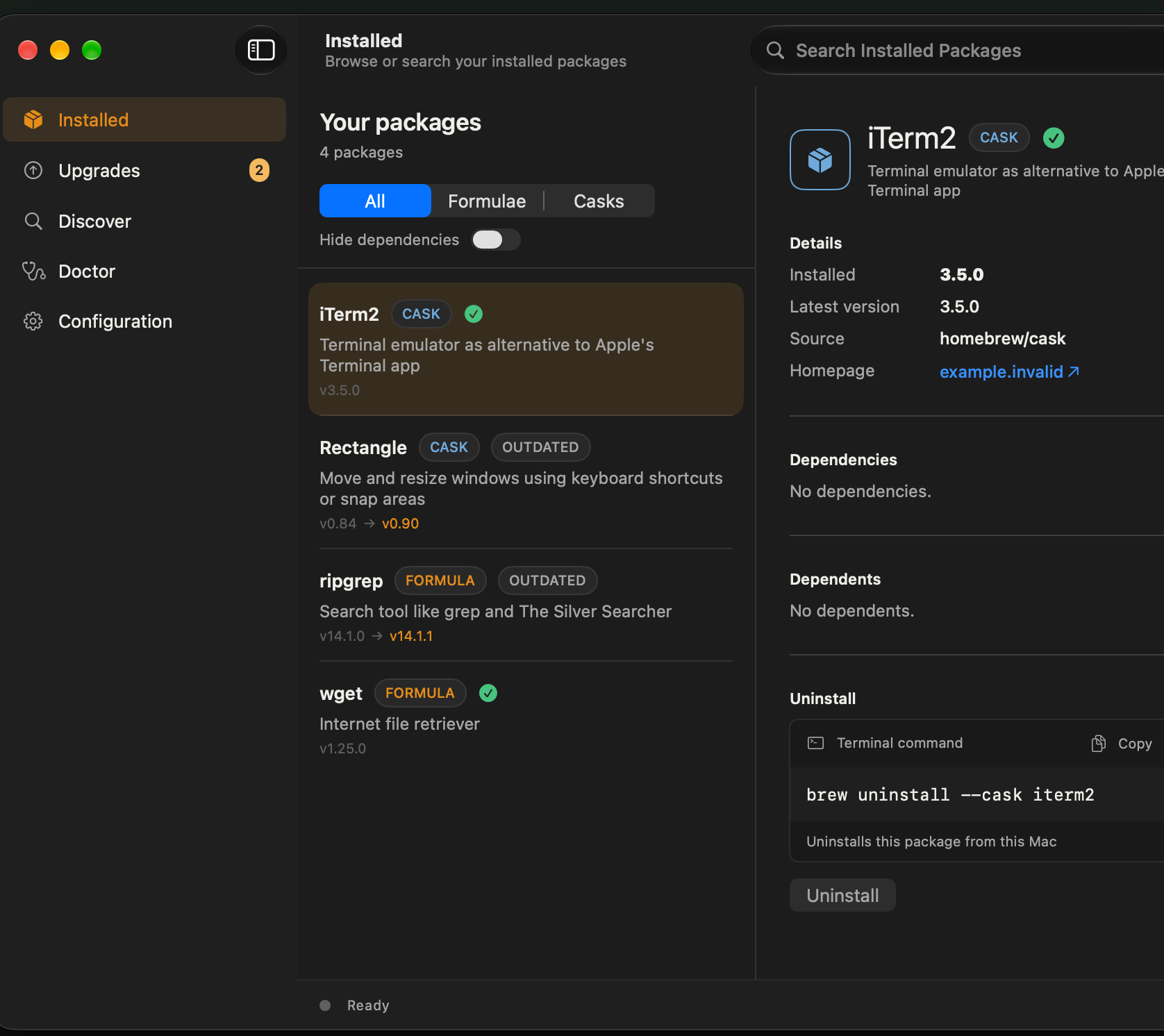
Task: Click the Installed box icon in sidebar
Action: [33, 119]
